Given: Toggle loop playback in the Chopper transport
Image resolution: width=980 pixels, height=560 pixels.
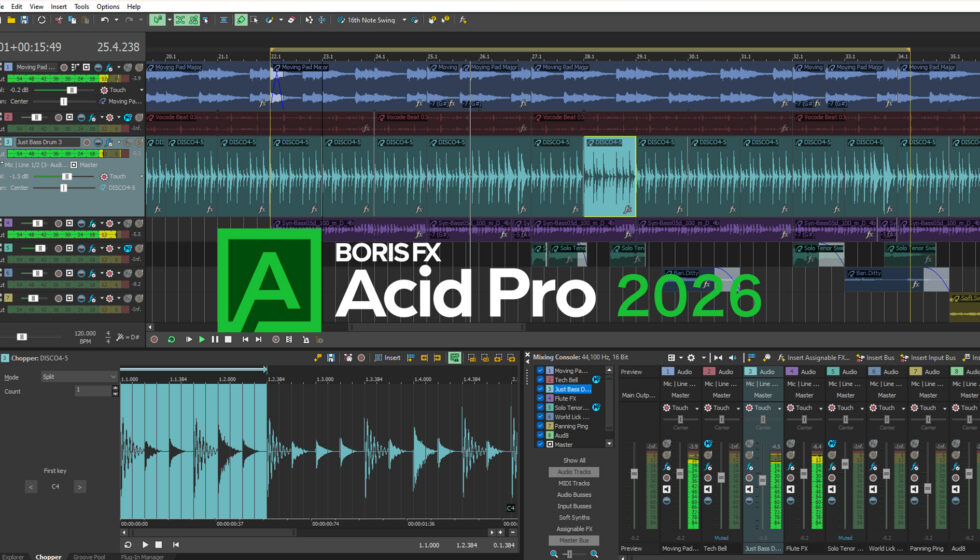Looking at the screenshot, I should 128,545.
